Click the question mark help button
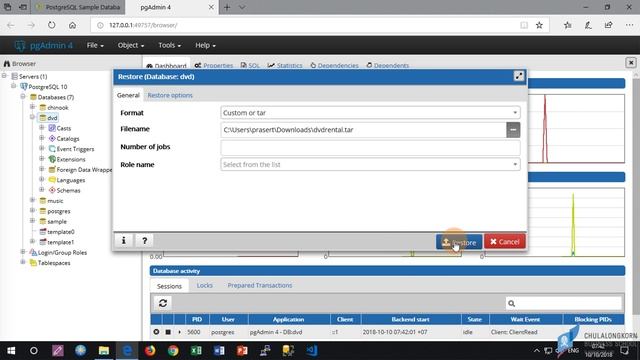The width and height of the screenshot is (640, 360). click(144, 241)
